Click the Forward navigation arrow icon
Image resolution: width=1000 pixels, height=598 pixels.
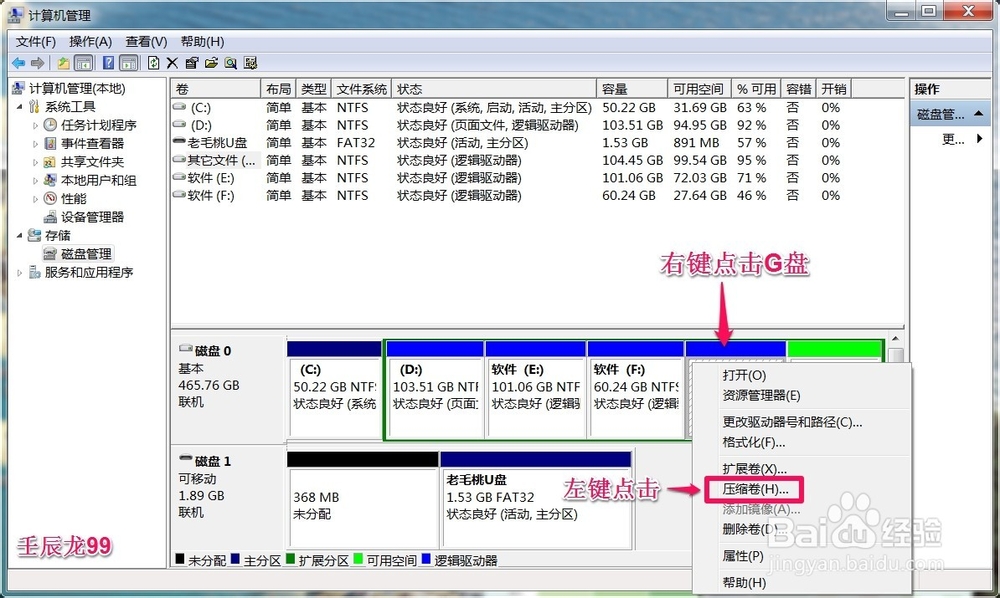[37, 63]
